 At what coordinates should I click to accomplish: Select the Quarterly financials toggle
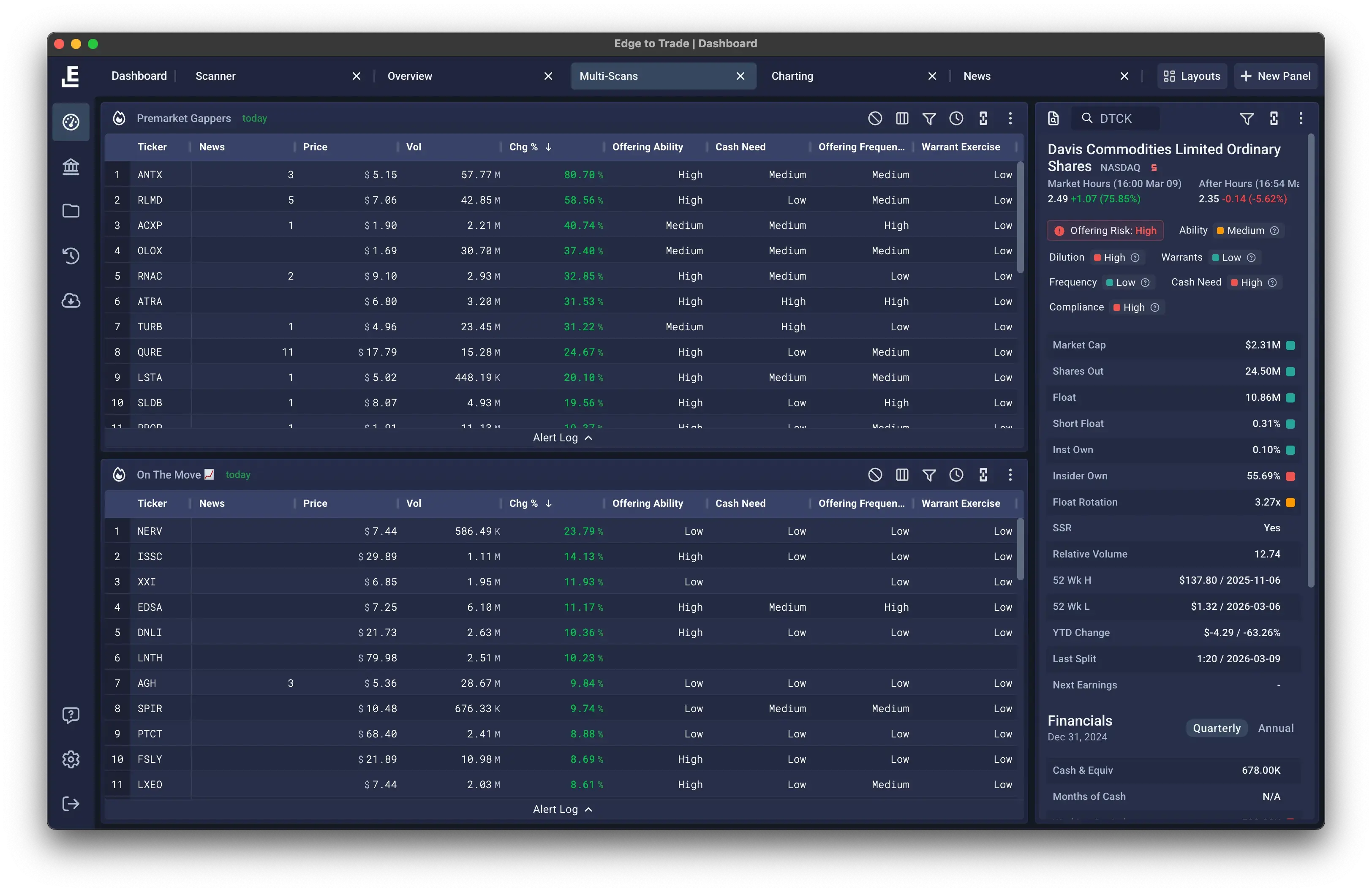tap(1217, 728)
